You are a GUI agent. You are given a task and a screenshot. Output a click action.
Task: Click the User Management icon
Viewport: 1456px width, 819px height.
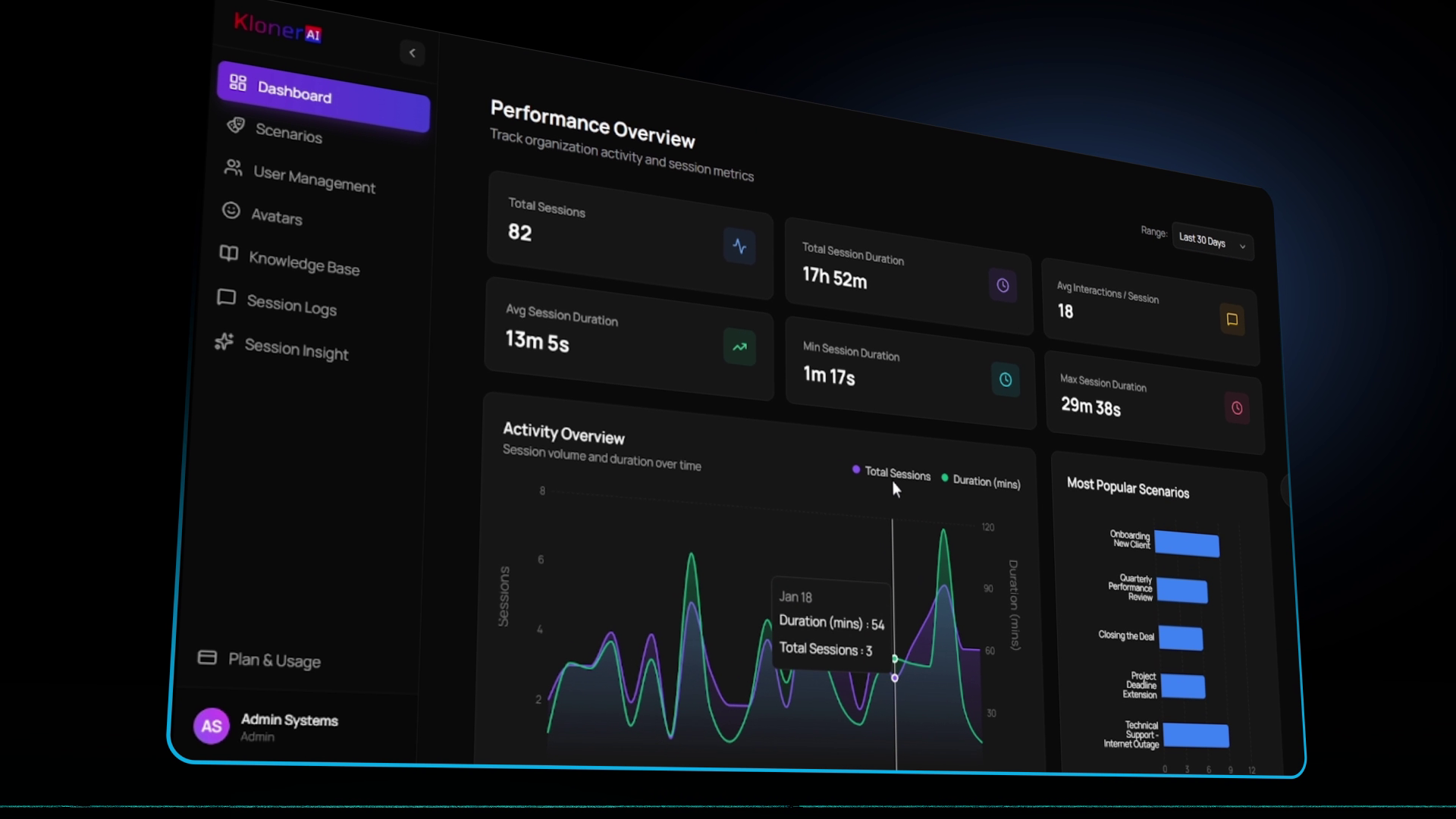[234, 169]
